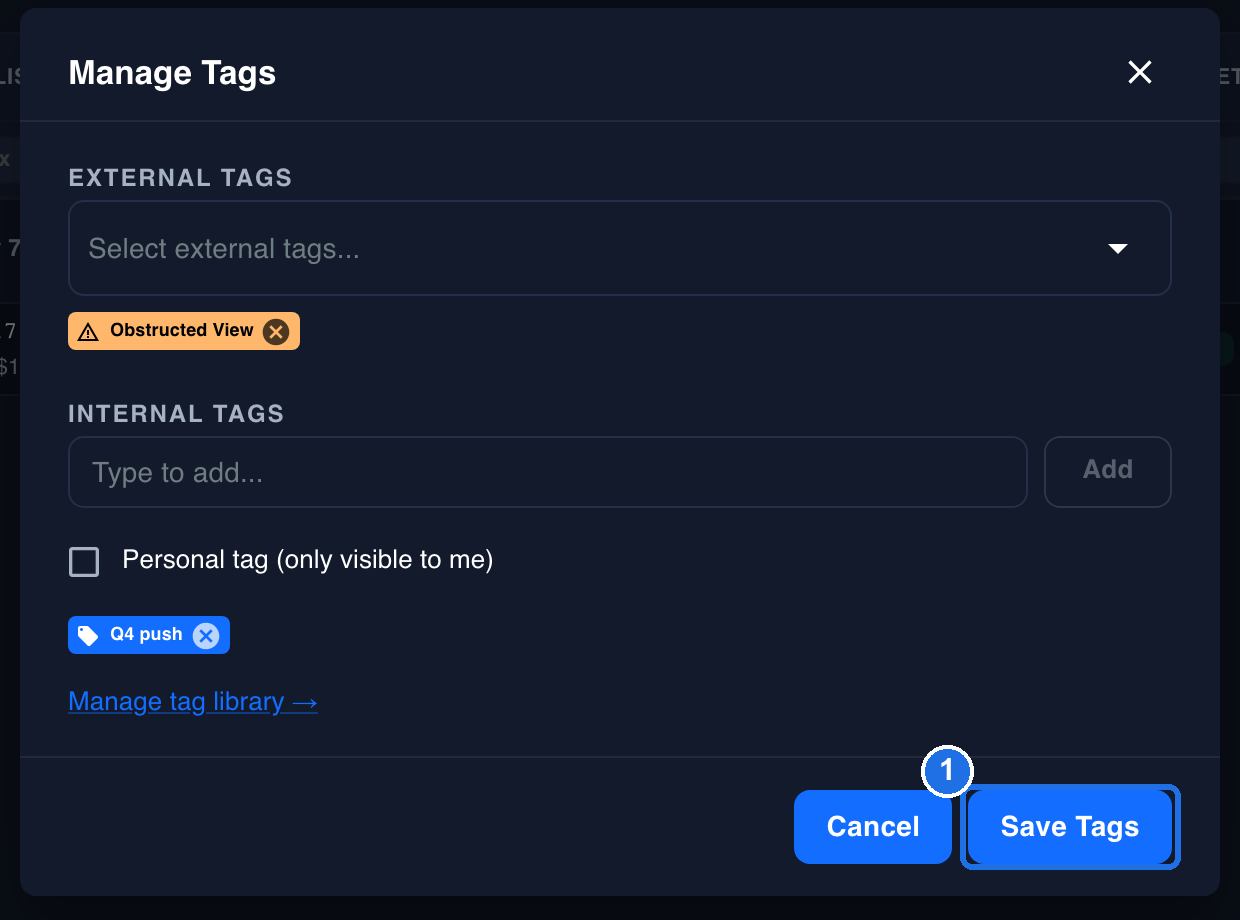Image resolution: width=1240 pixels, height=920 pixels.
Task: Click the Q4 push tag label
Action: (146, 634)
